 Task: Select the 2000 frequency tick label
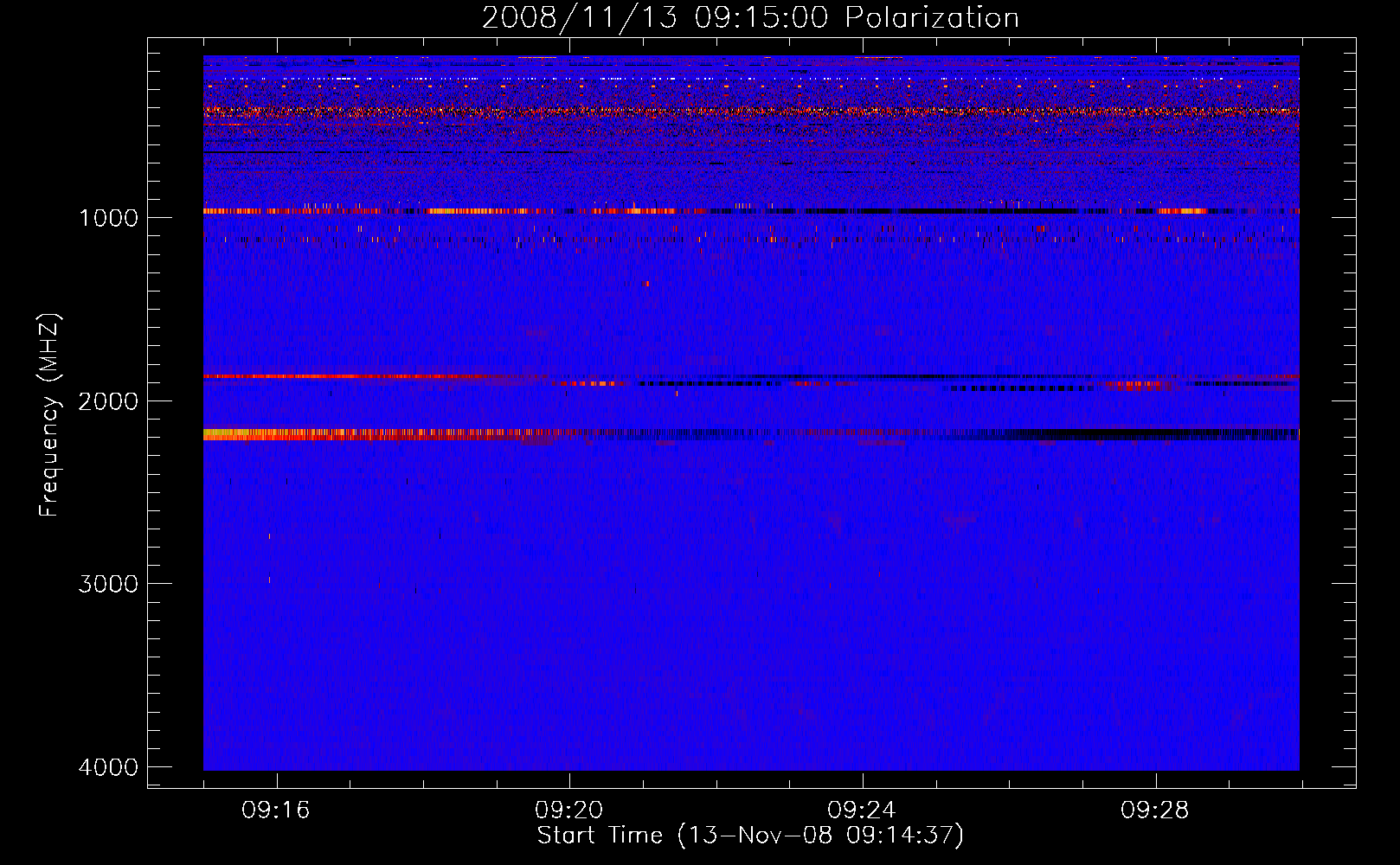coord(108,400)
